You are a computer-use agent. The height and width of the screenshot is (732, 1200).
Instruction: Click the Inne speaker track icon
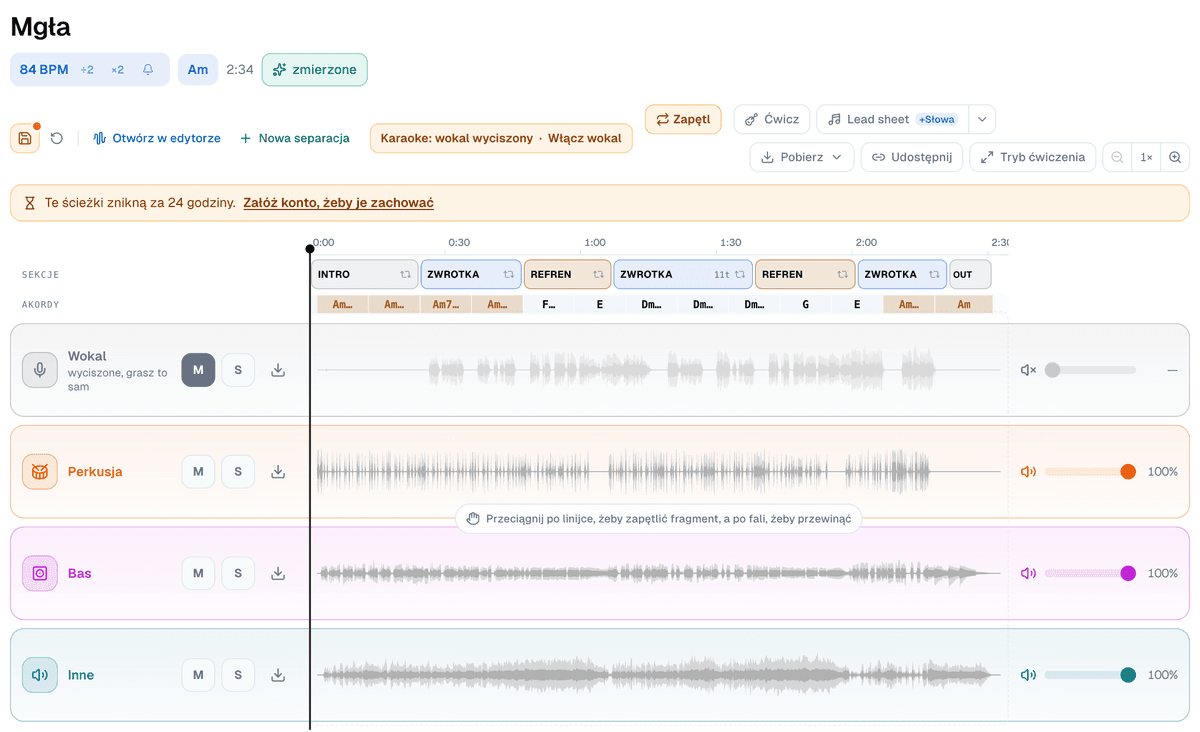pos(40,675)
